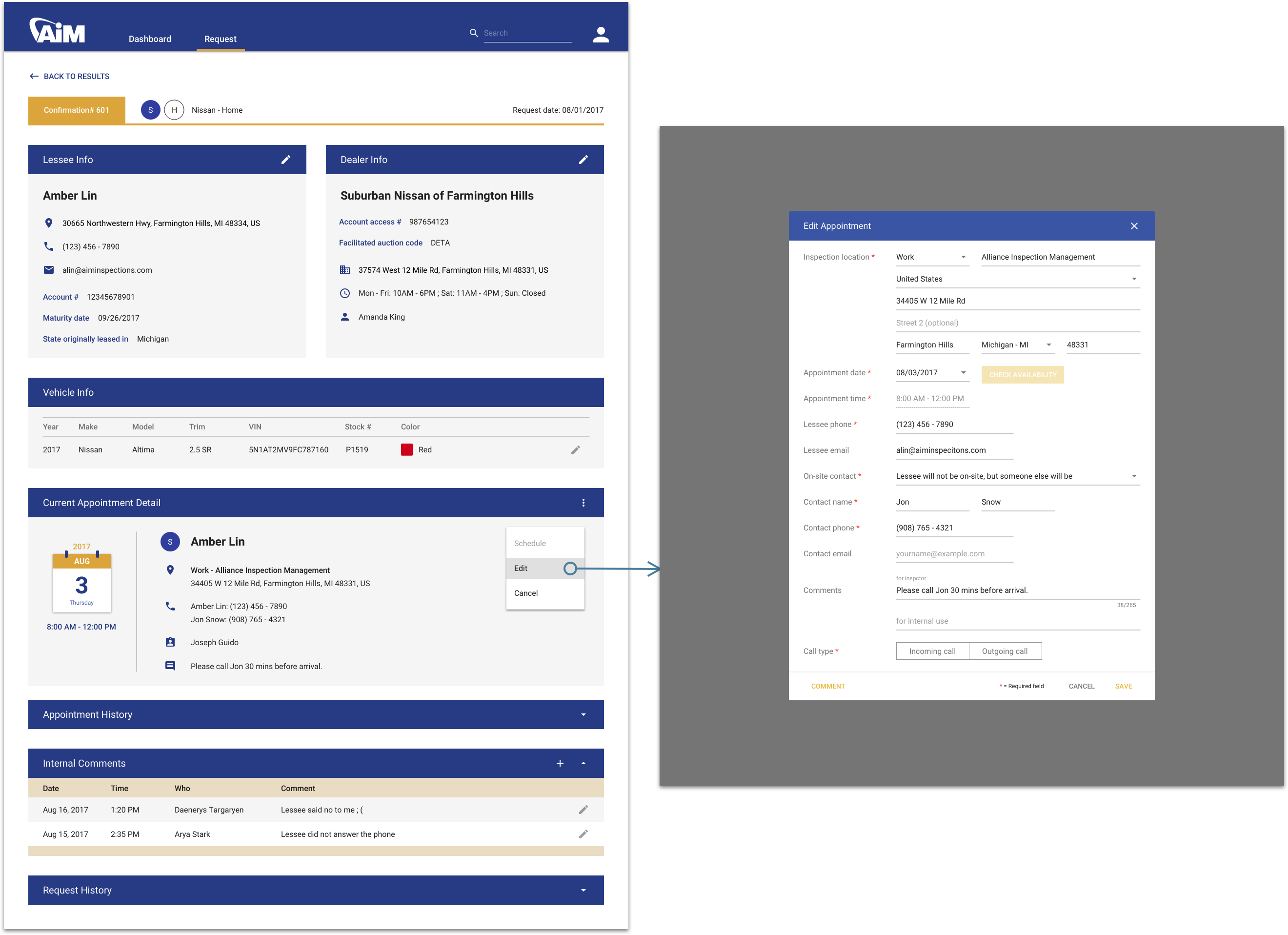This screenshot has height=935, width=1288.
Task: Open the user profile icon in header
Action: 601,35
